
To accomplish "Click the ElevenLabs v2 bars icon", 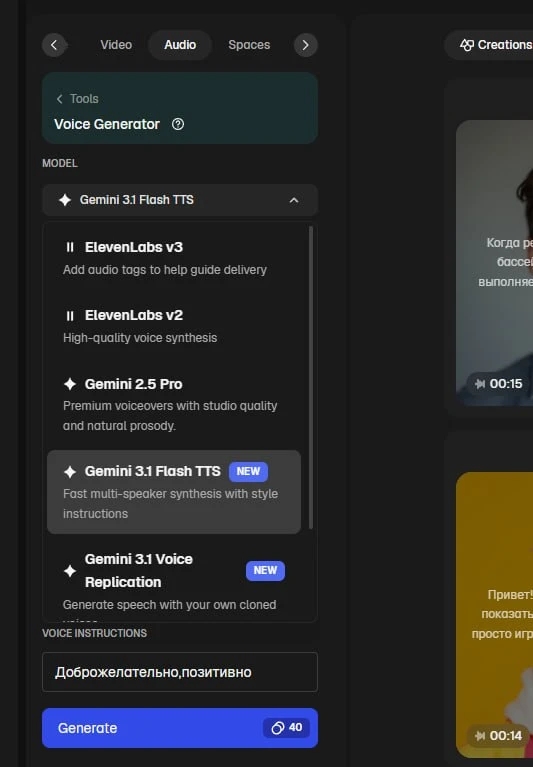I will point(70,316).
